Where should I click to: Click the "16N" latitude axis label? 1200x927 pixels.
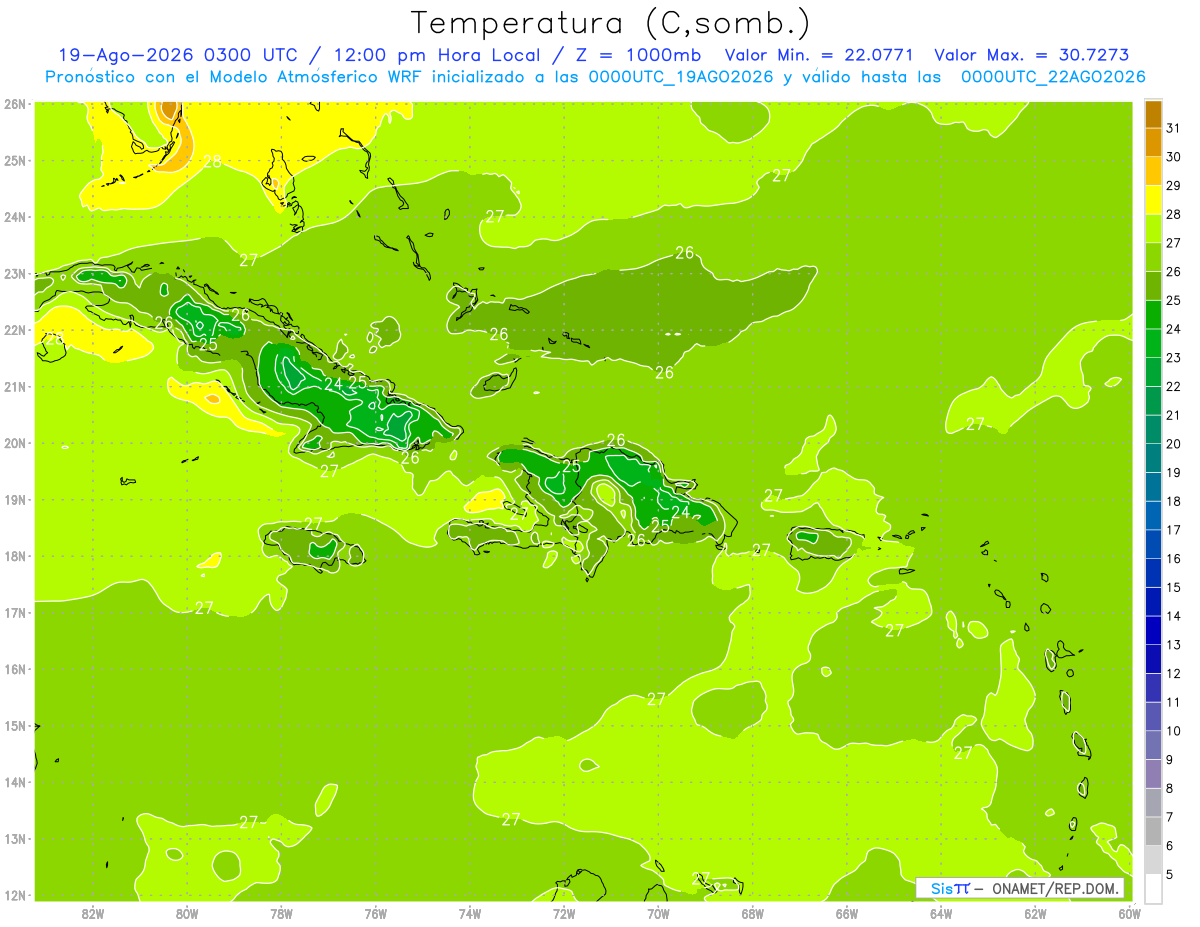tap(14, 669)
